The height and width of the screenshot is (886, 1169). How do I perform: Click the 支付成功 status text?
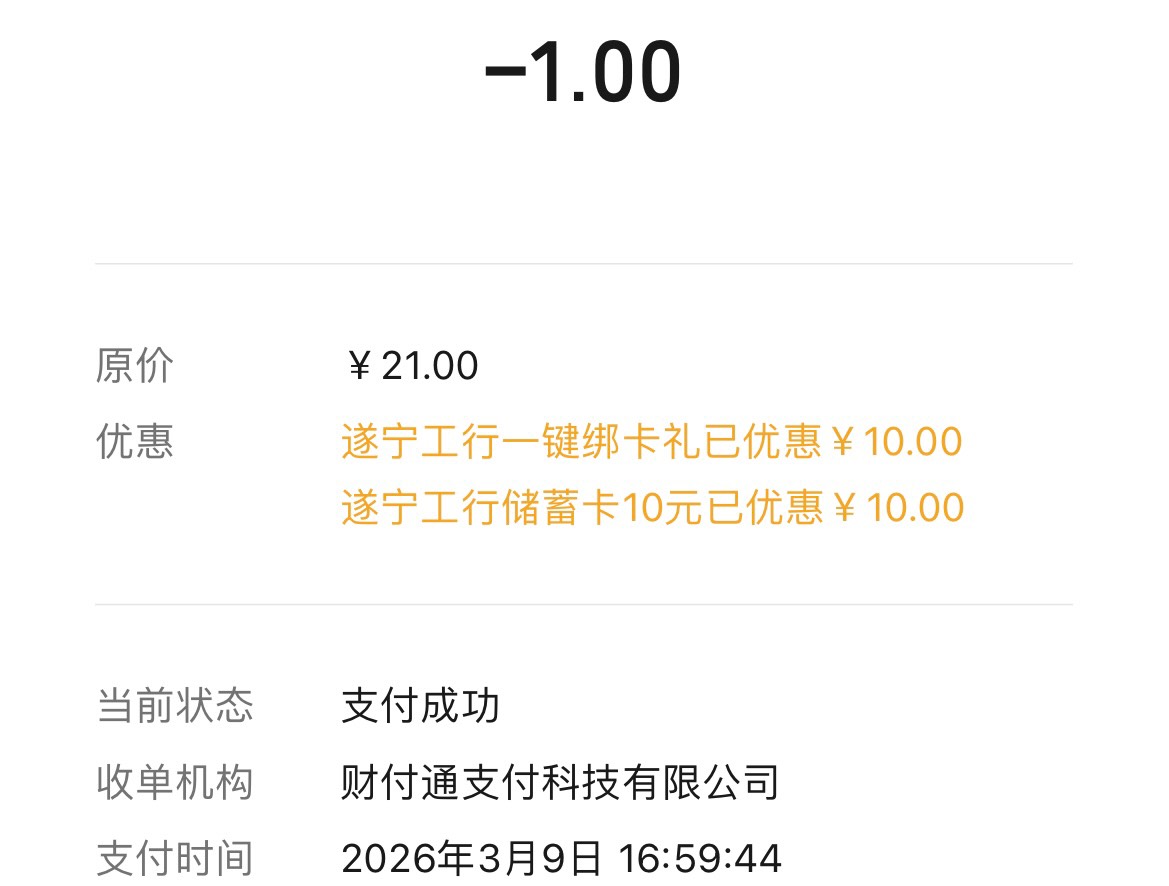click(420, 706)
